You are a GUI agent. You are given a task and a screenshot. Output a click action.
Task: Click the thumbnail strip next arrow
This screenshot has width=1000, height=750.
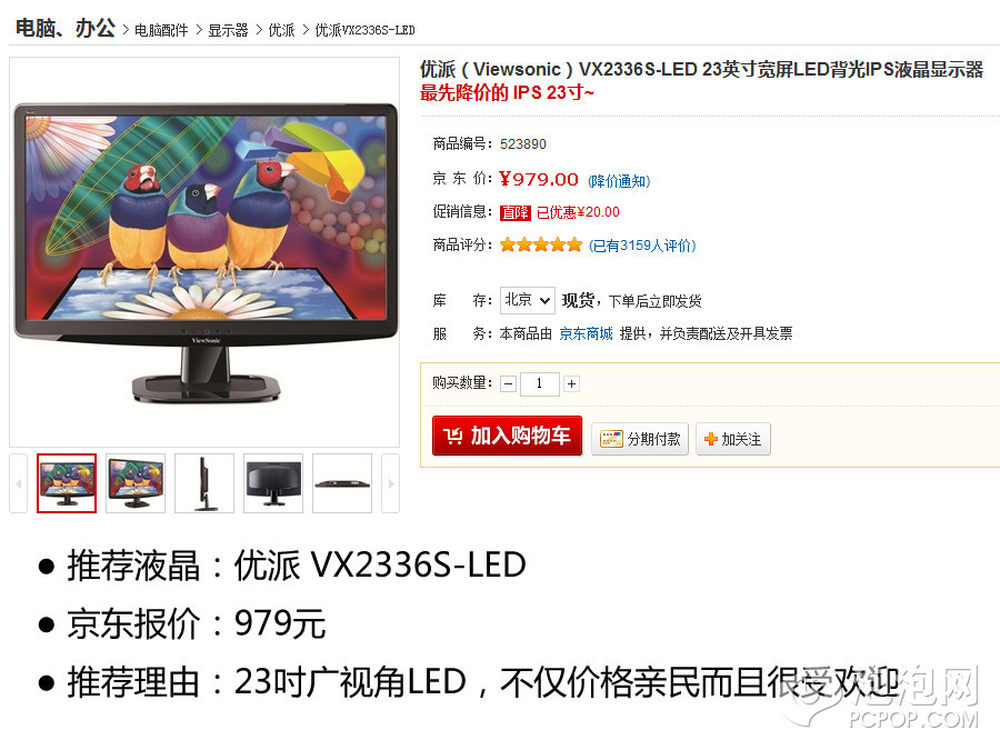(390, 483)
